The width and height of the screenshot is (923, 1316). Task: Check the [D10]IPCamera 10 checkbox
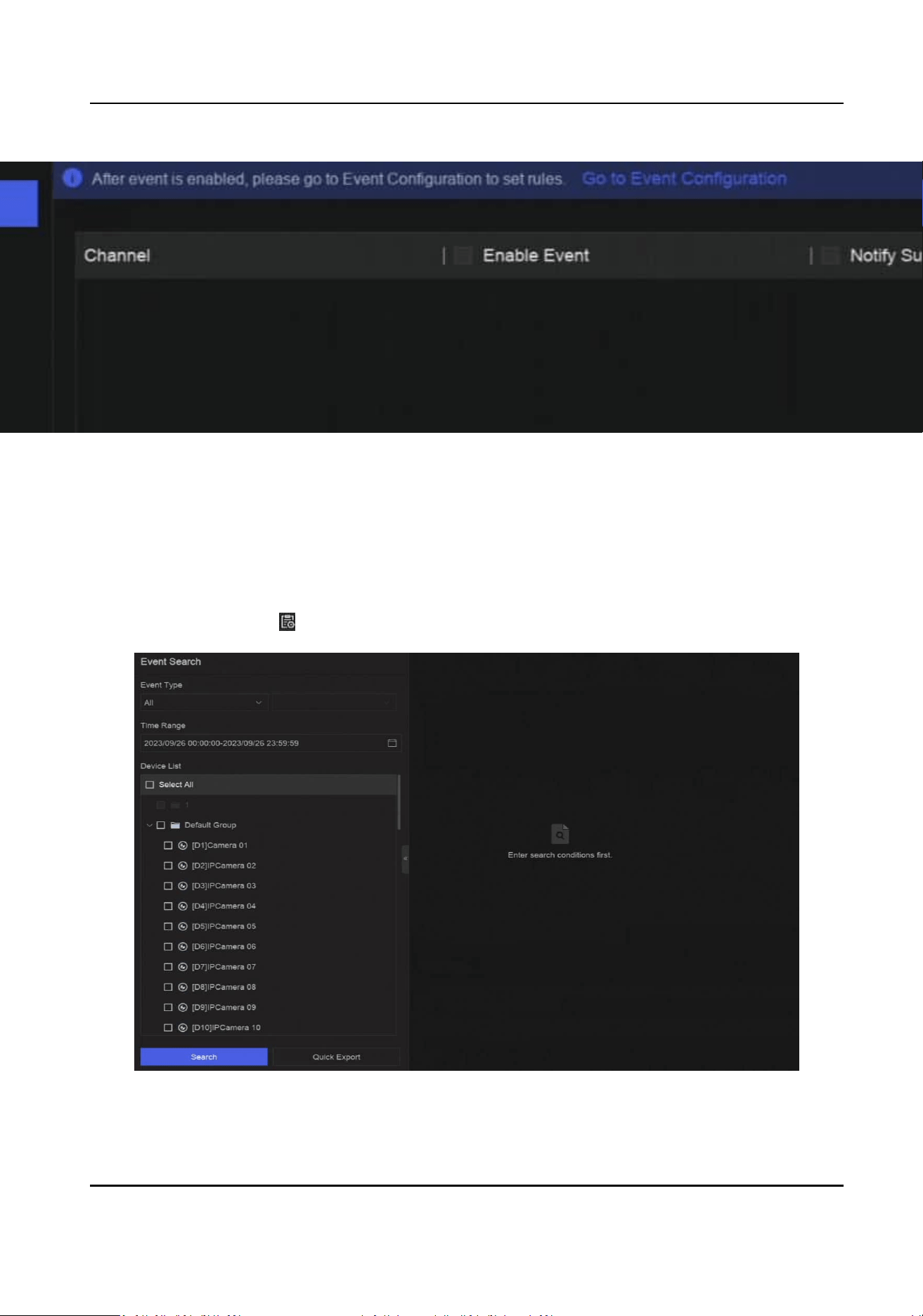click(x=168, y=1027)
